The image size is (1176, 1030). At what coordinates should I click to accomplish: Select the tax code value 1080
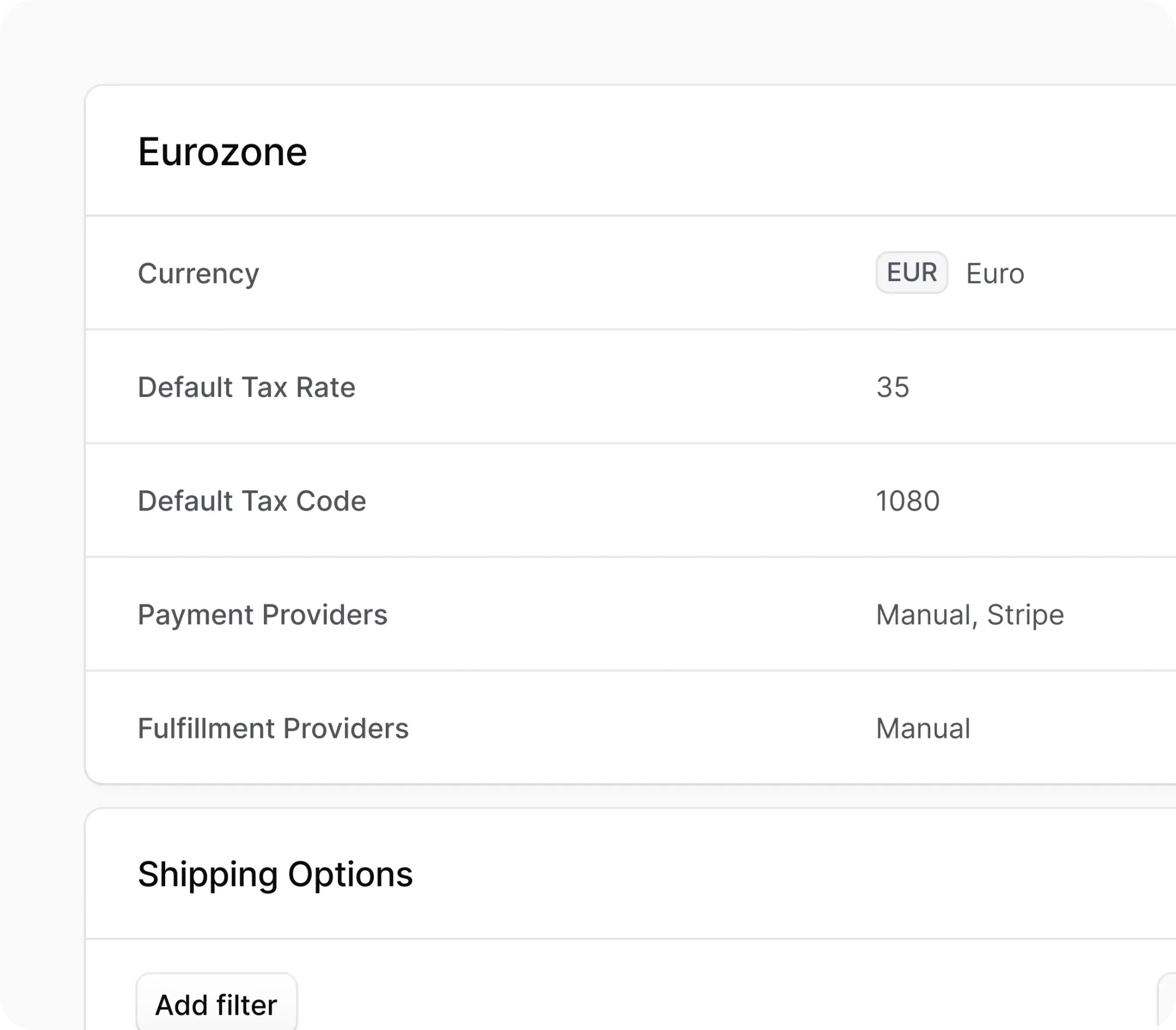coord(907,501)
